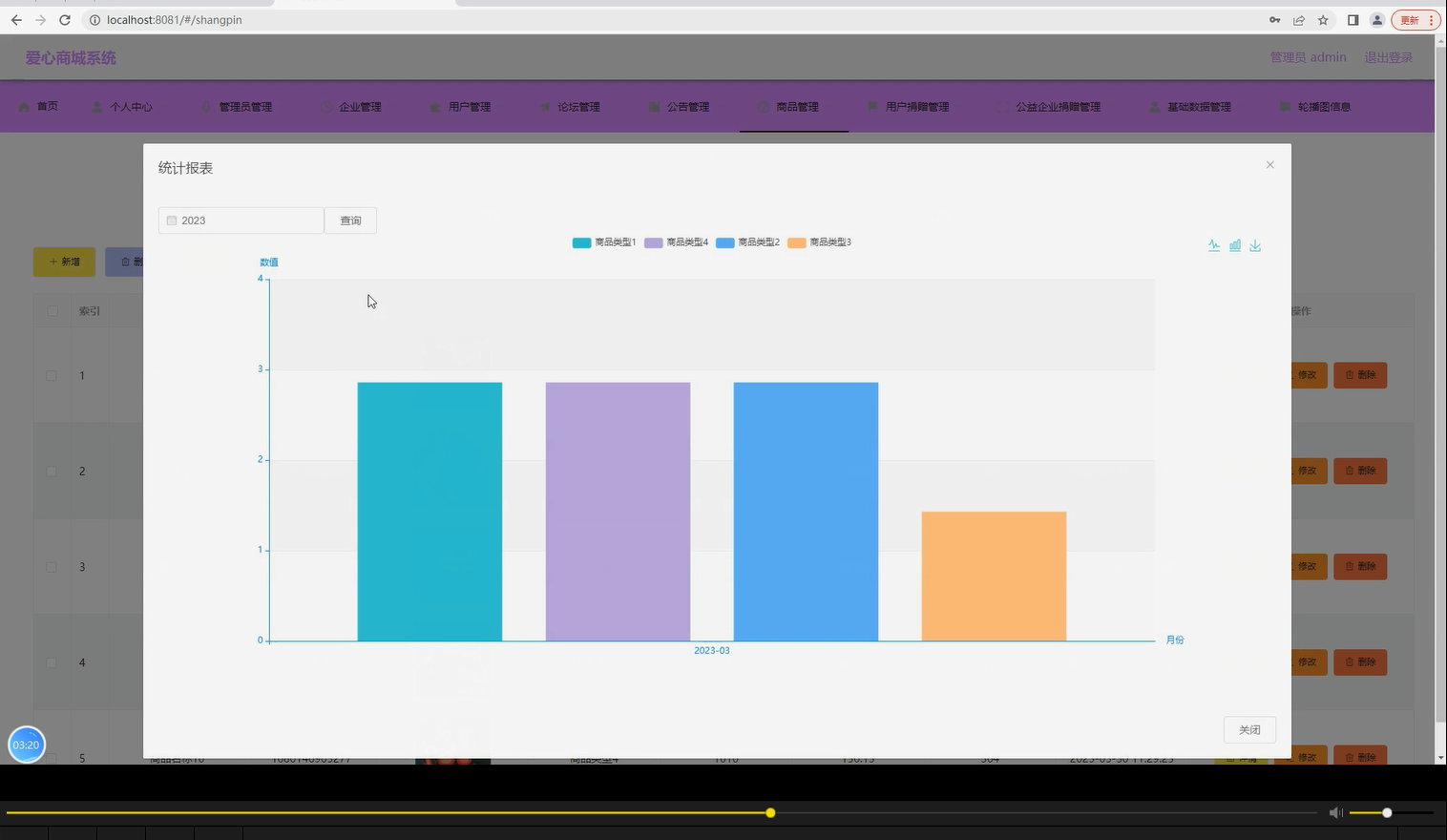Click the flag icon beside 用户捐赠管理

(x=871, y=107)
